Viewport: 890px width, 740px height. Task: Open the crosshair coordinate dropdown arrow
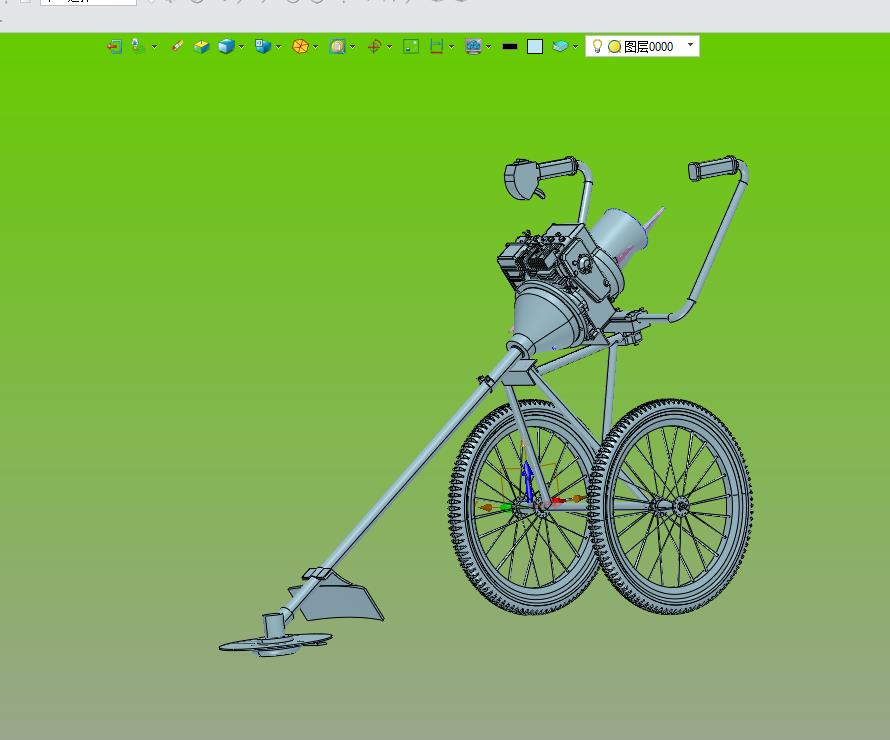click(x=389, y=47)
